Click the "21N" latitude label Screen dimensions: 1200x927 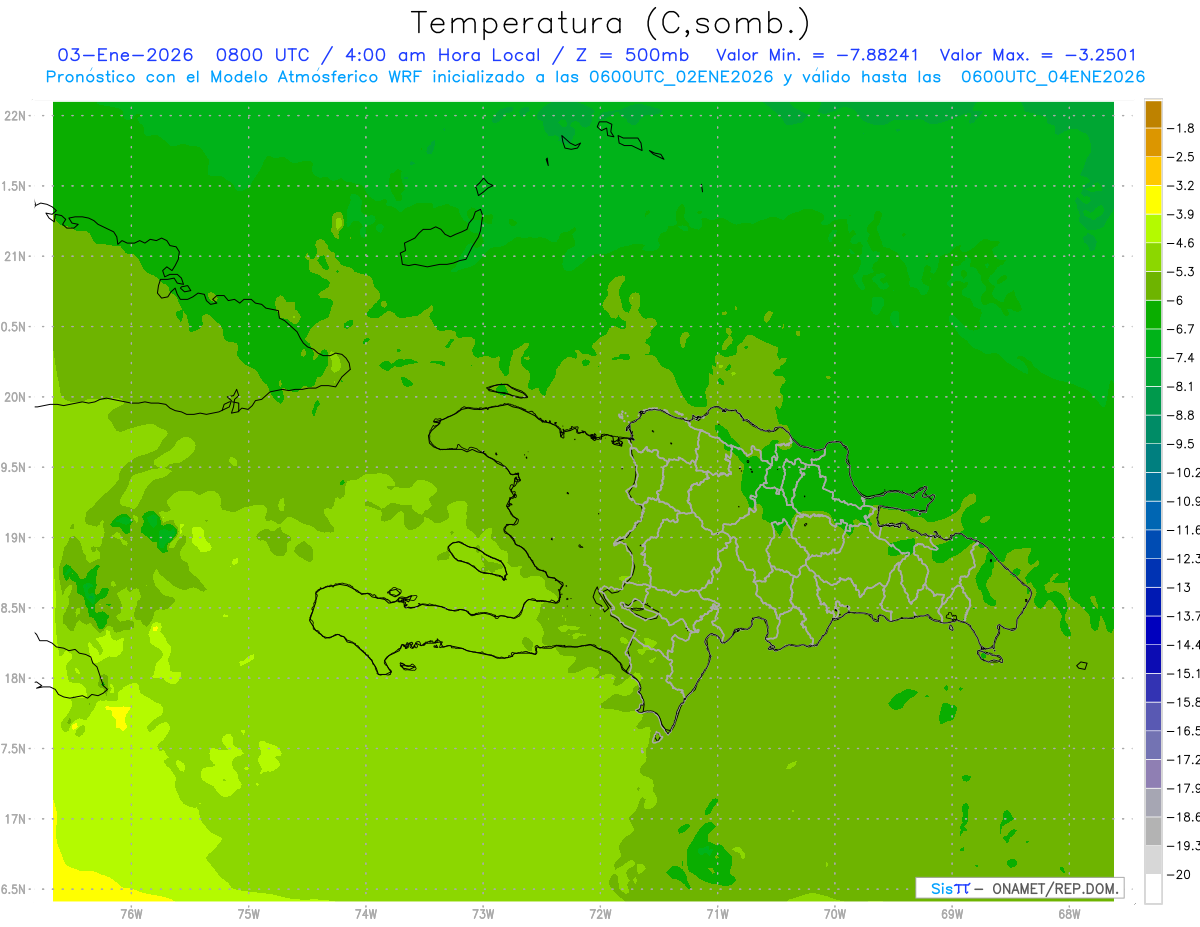(x=16, y=257)
